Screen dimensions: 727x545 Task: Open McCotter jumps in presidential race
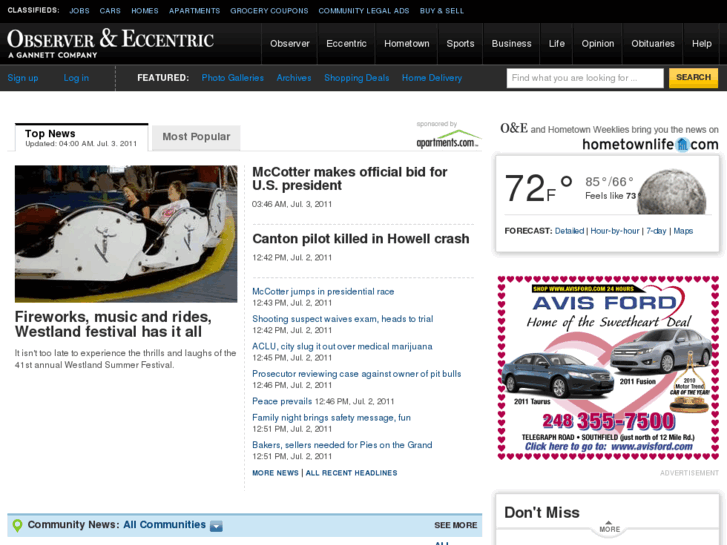[323, 291]
